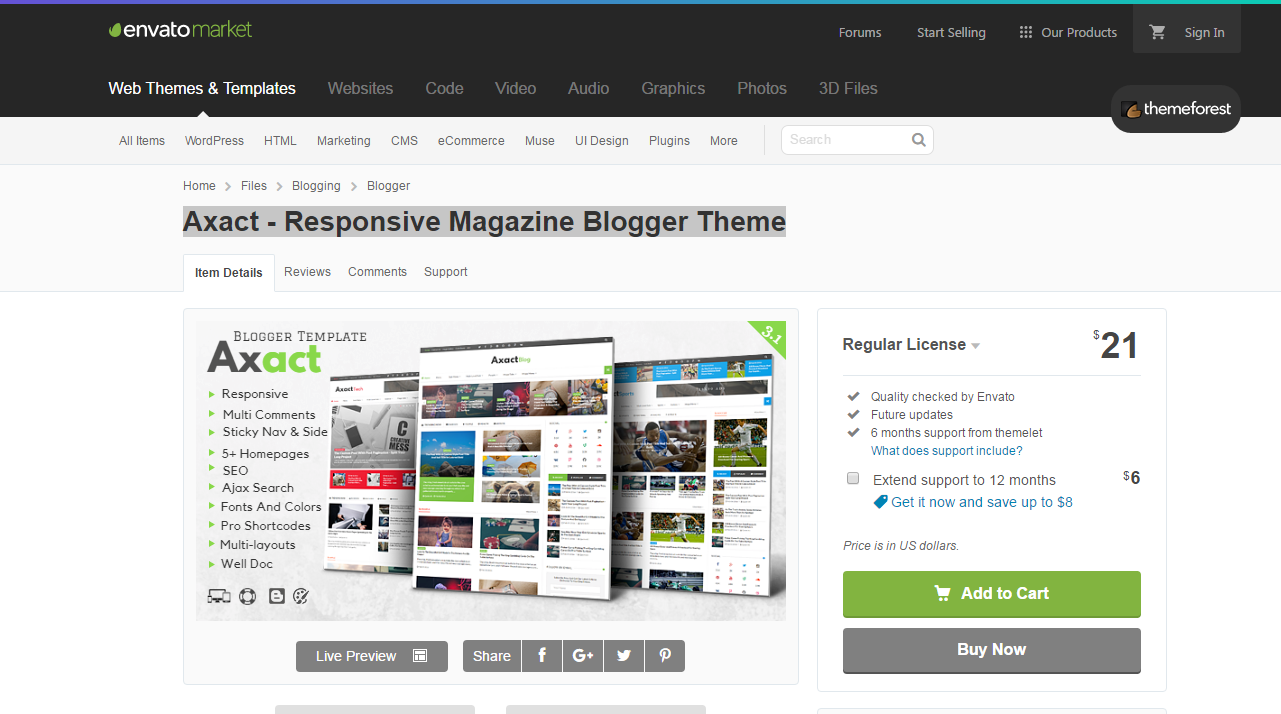Select the eCommerce category
1281x714 pixels.
click(471, 141)
